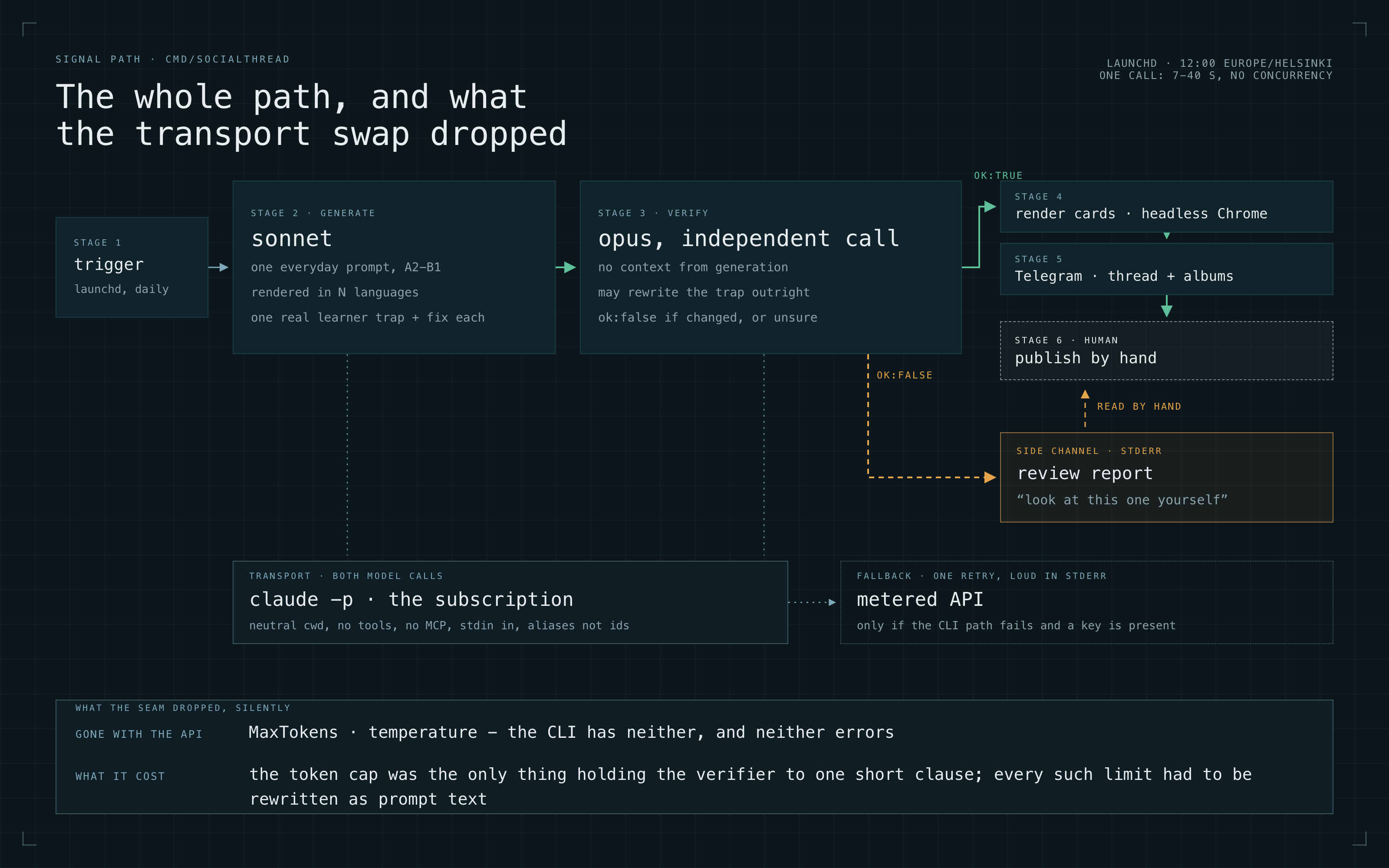Viewport: 1389px width, 868px height.
Task: Click the 'The whole path' title
Action: [311, 115]
